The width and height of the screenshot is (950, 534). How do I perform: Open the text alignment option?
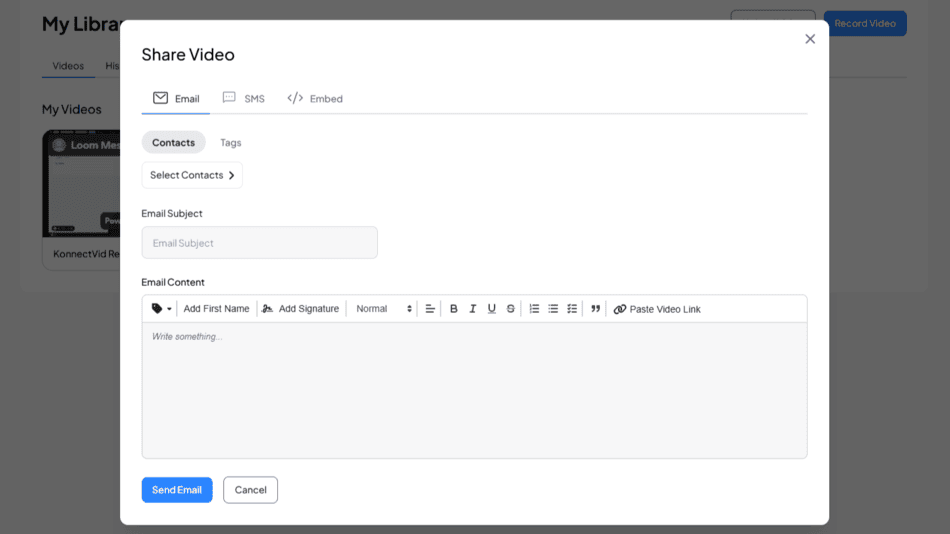click(x=430, y=309)
